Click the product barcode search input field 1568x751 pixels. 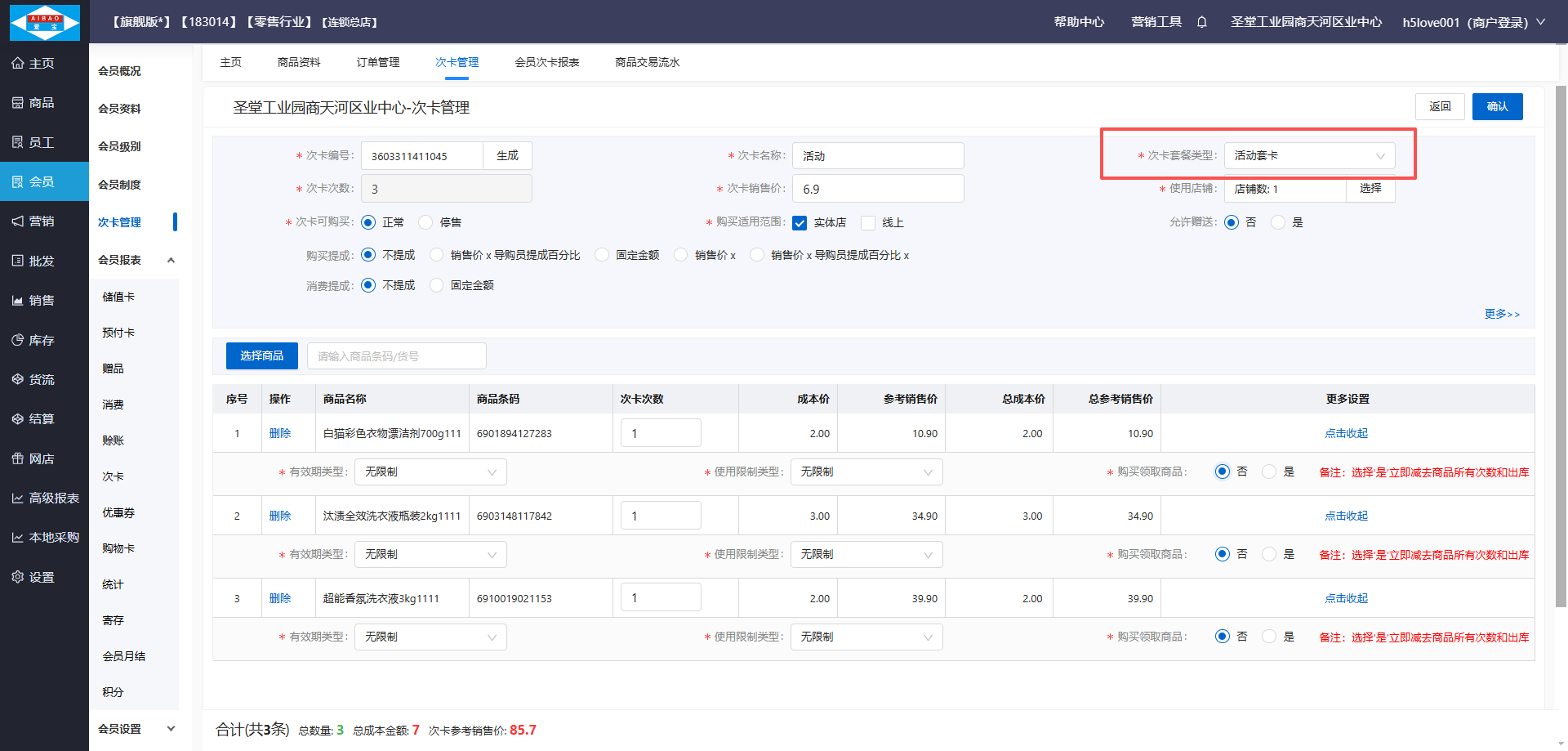(396, 356)
